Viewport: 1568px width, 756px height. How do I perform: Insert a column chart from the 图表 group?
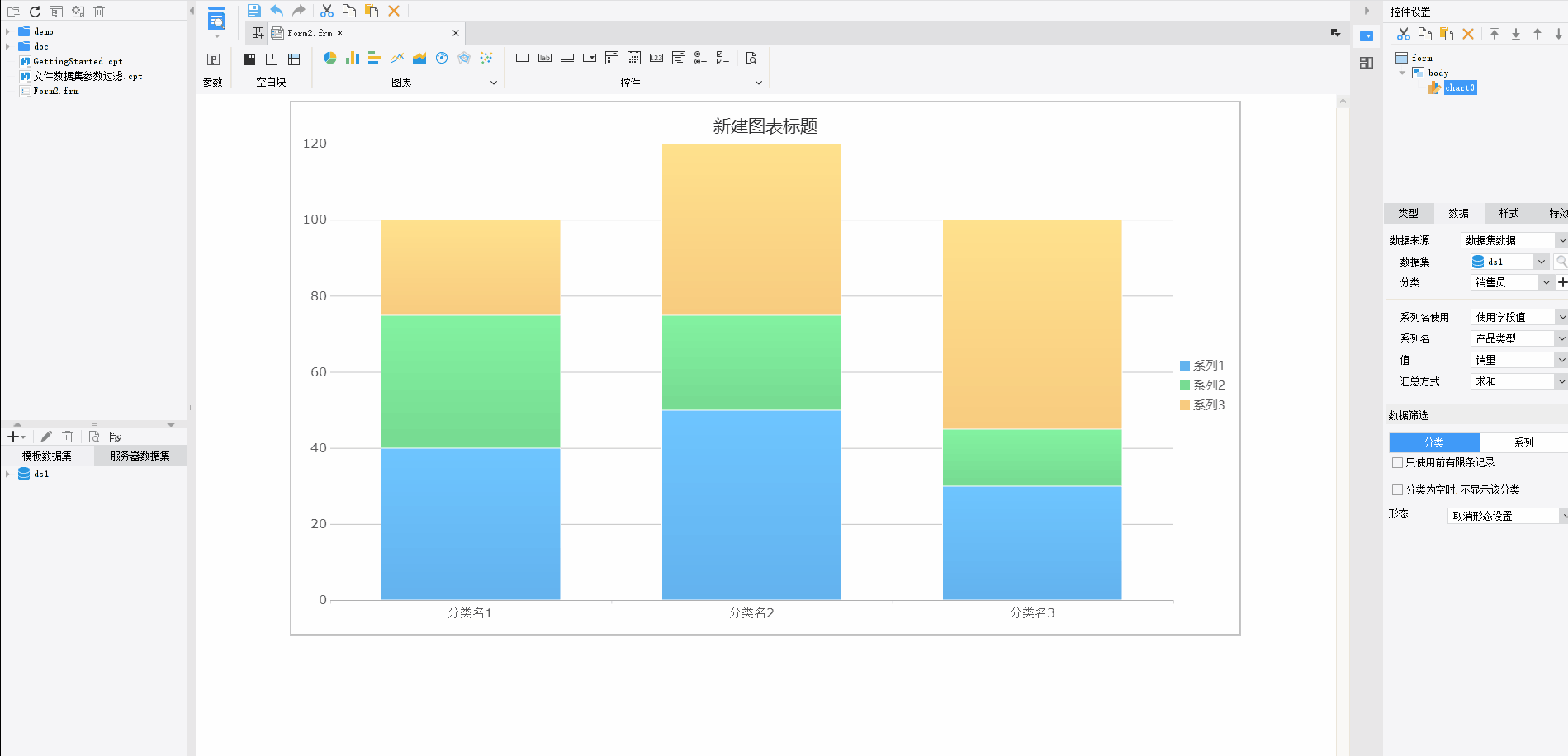point(353,58)
